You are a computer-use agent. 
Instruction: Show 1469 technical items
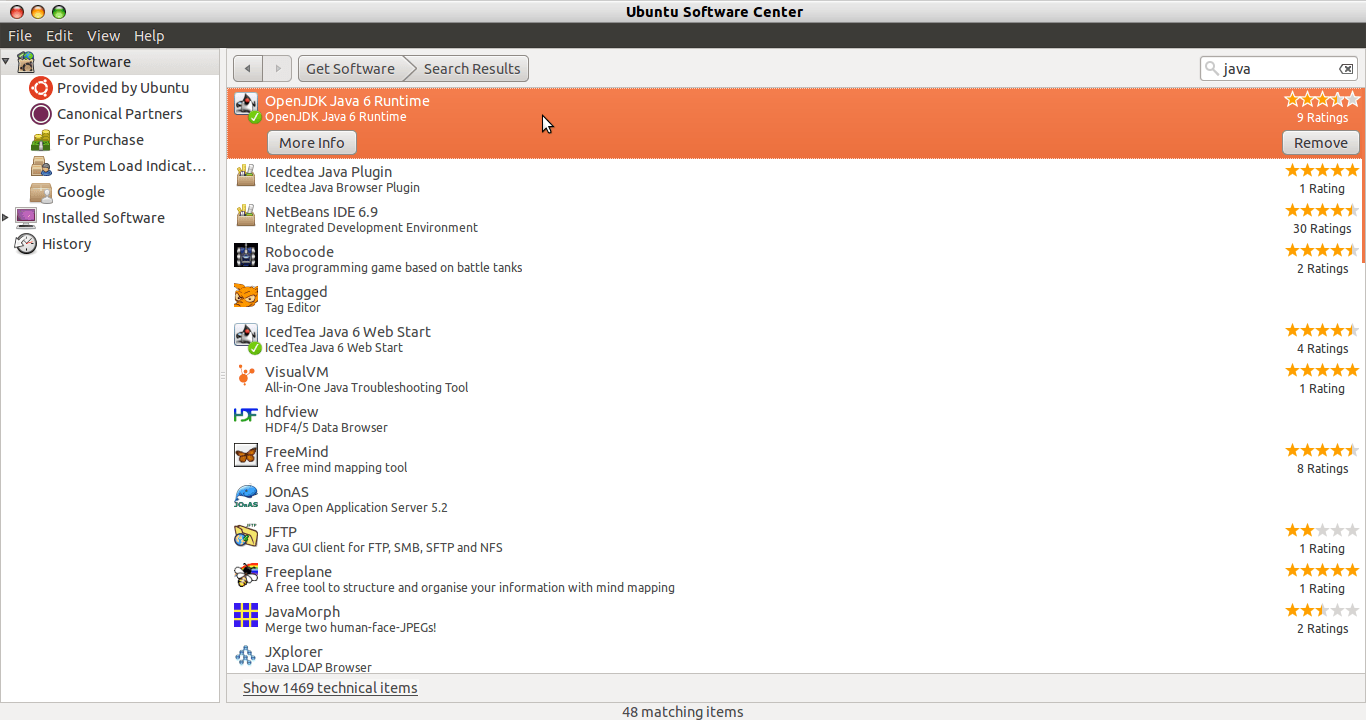coord(330,688)
